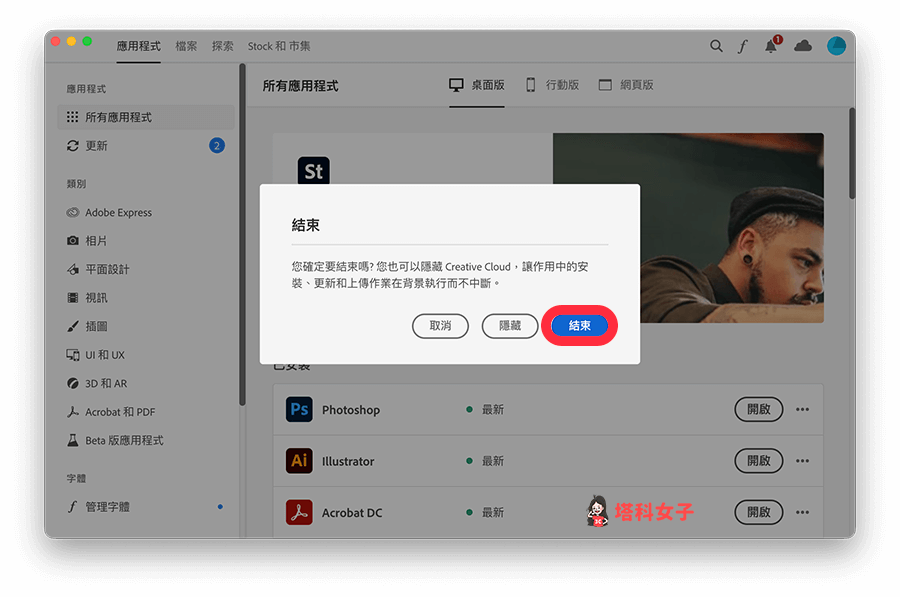The image size is (900, 597).
Task: Select the Beta 版應用程式 category
Action: pyautogui.click(x=115, y=440)
